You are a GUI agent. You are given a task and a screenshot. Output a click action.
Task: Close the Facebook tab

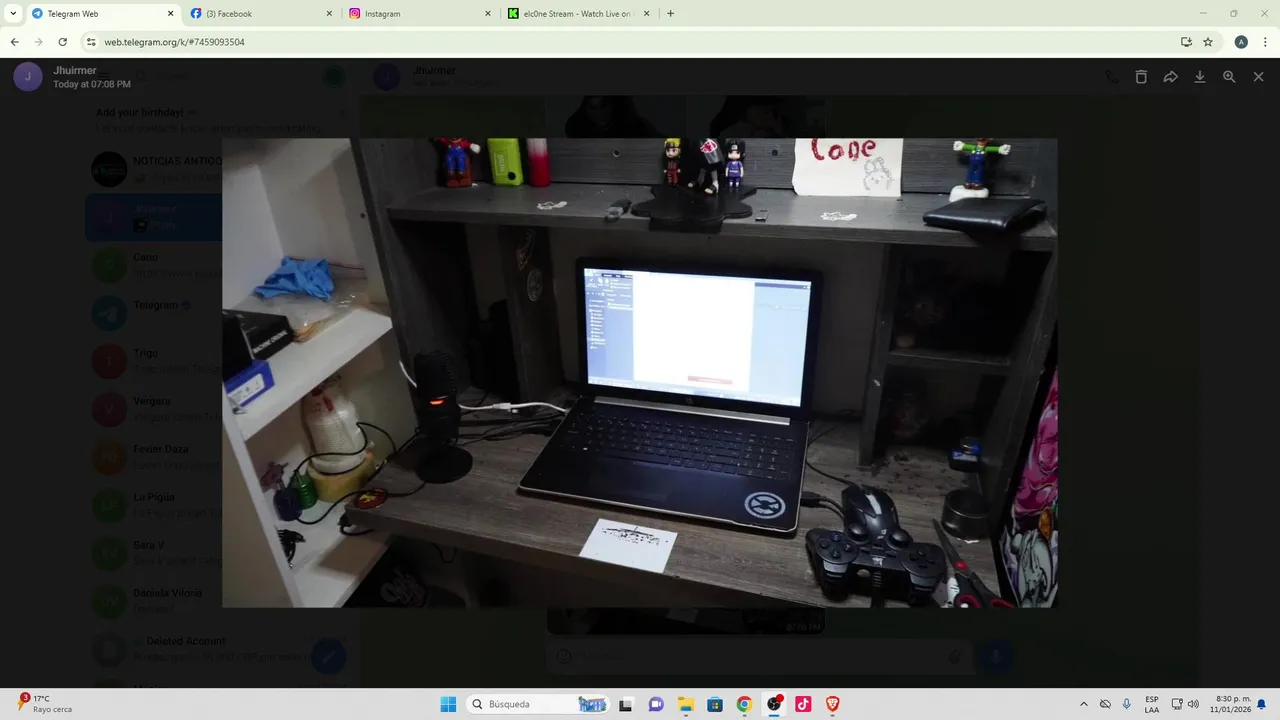pos(329,14)
